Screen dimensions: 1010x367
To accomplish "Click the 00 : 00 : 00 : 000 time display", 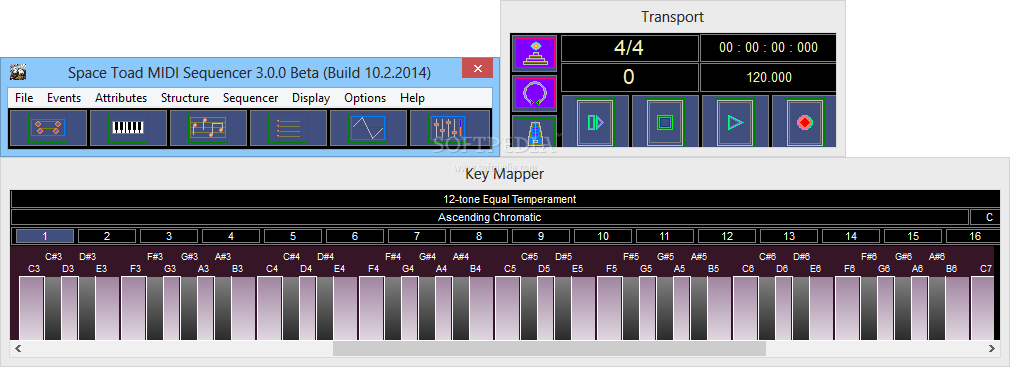I will (768, 48).
